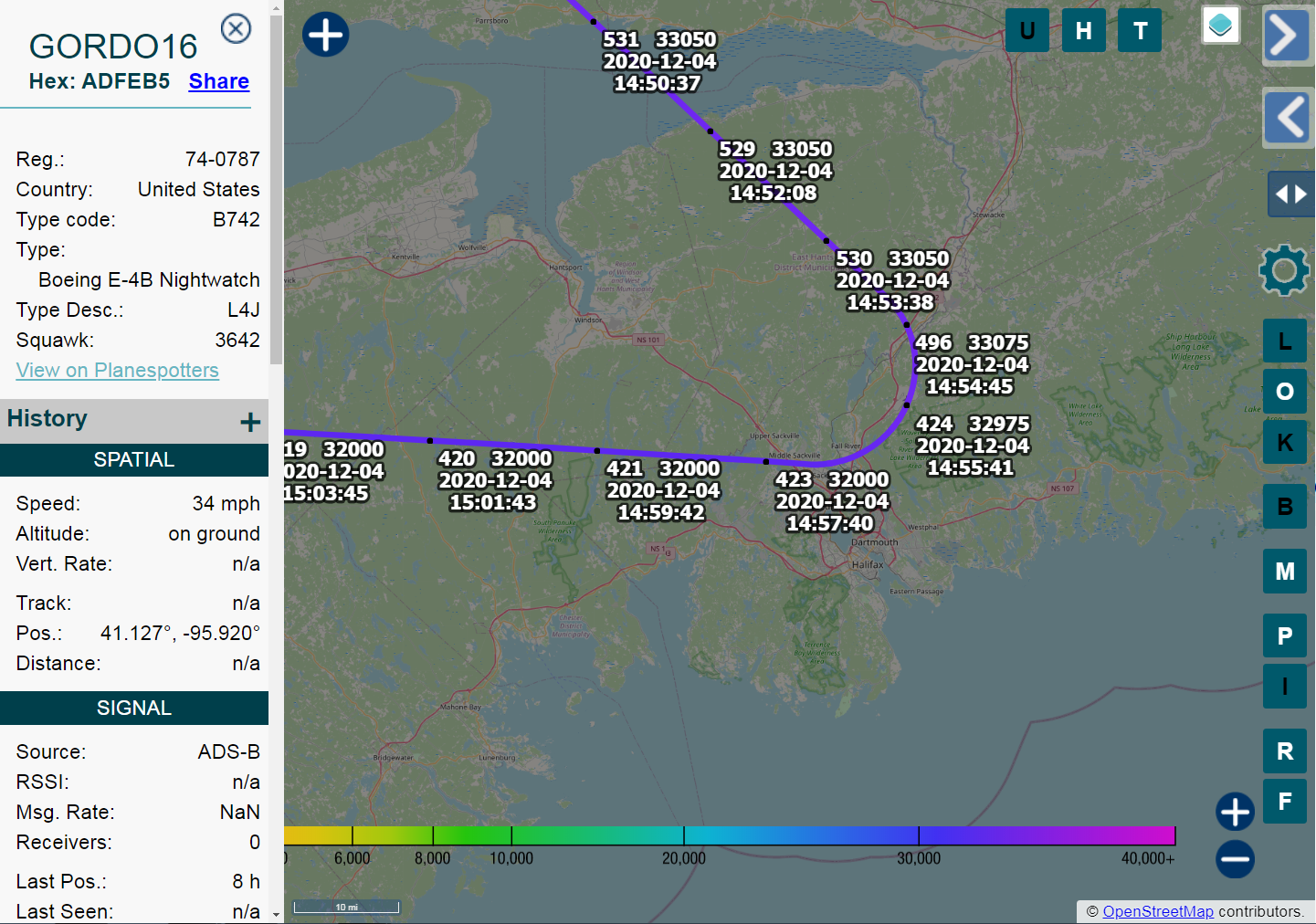Click the Boeing E-4B Nightwatch type text
1316x924 pixels.
149,279
